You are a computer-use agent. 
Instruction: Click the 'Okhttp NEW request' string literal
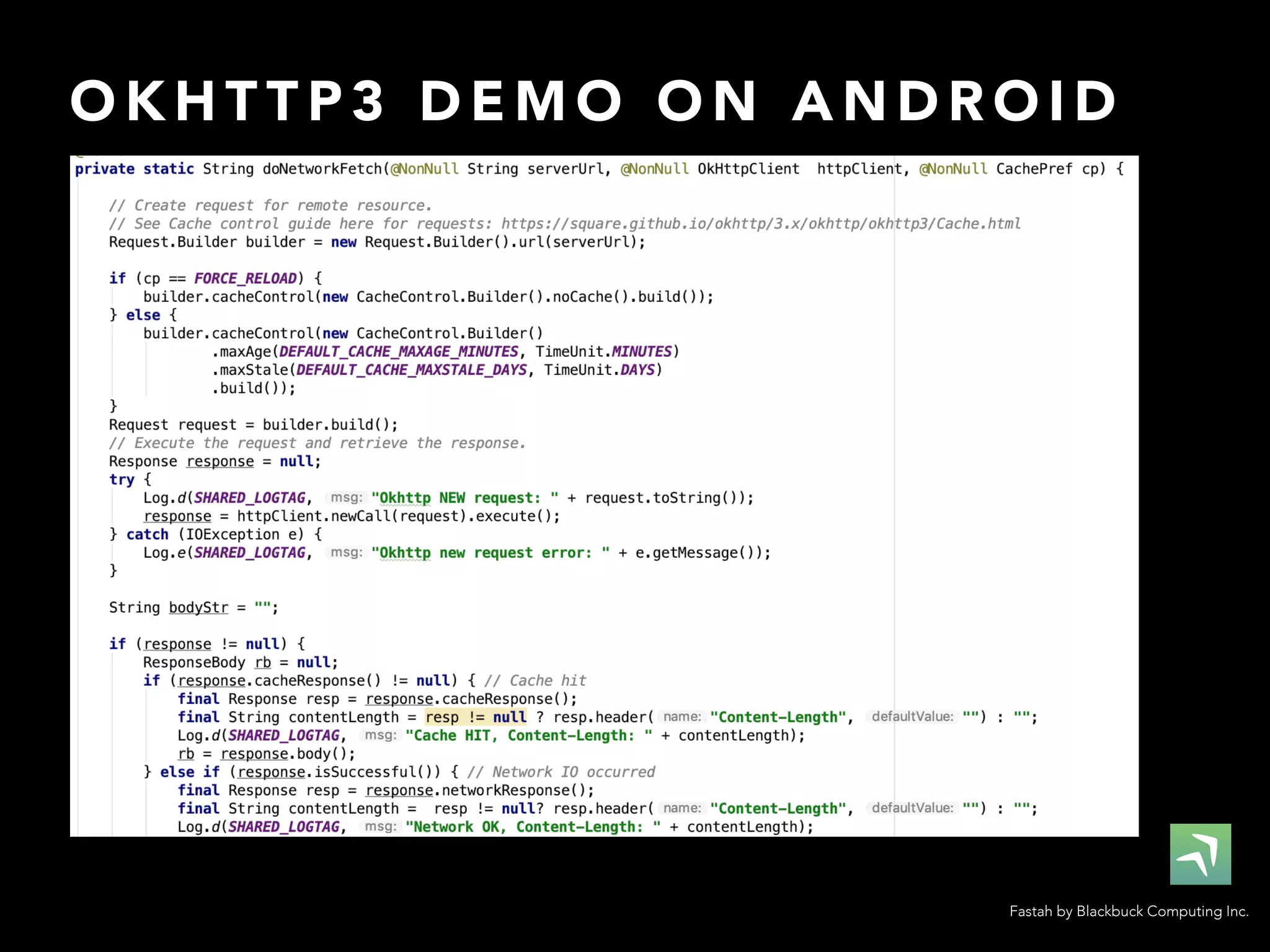click(x=464, y=498)
